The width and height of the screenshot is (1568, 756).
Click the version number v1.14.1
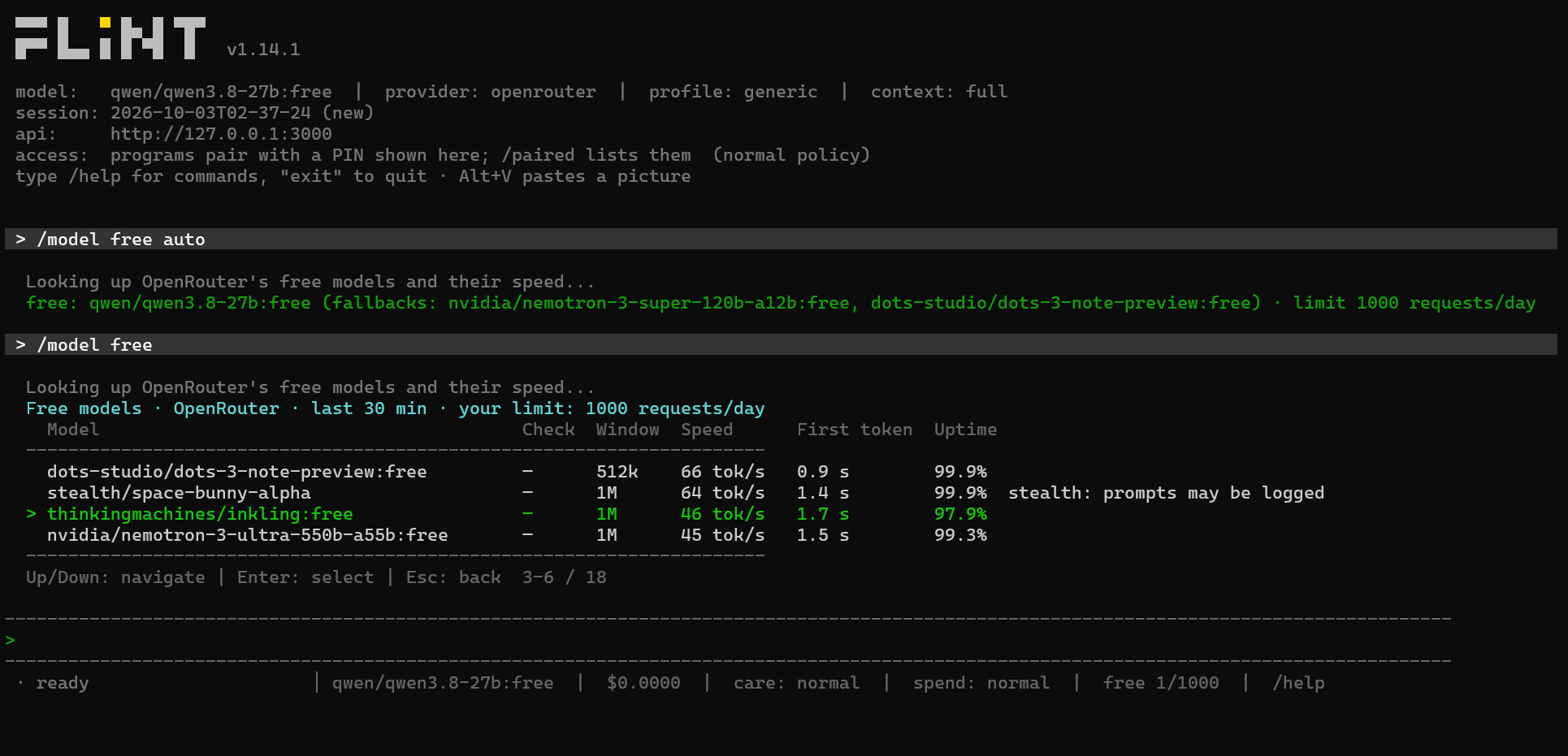(263, 50)
